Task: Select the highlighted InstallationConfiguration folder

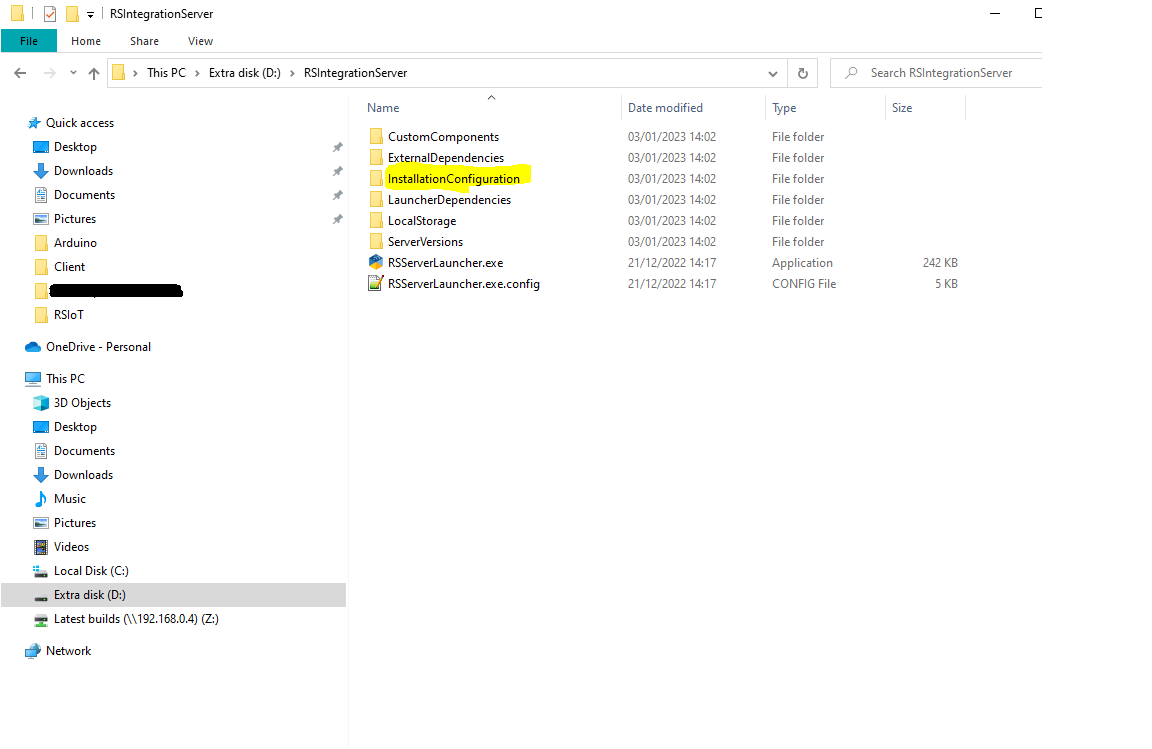Action: 453,179
